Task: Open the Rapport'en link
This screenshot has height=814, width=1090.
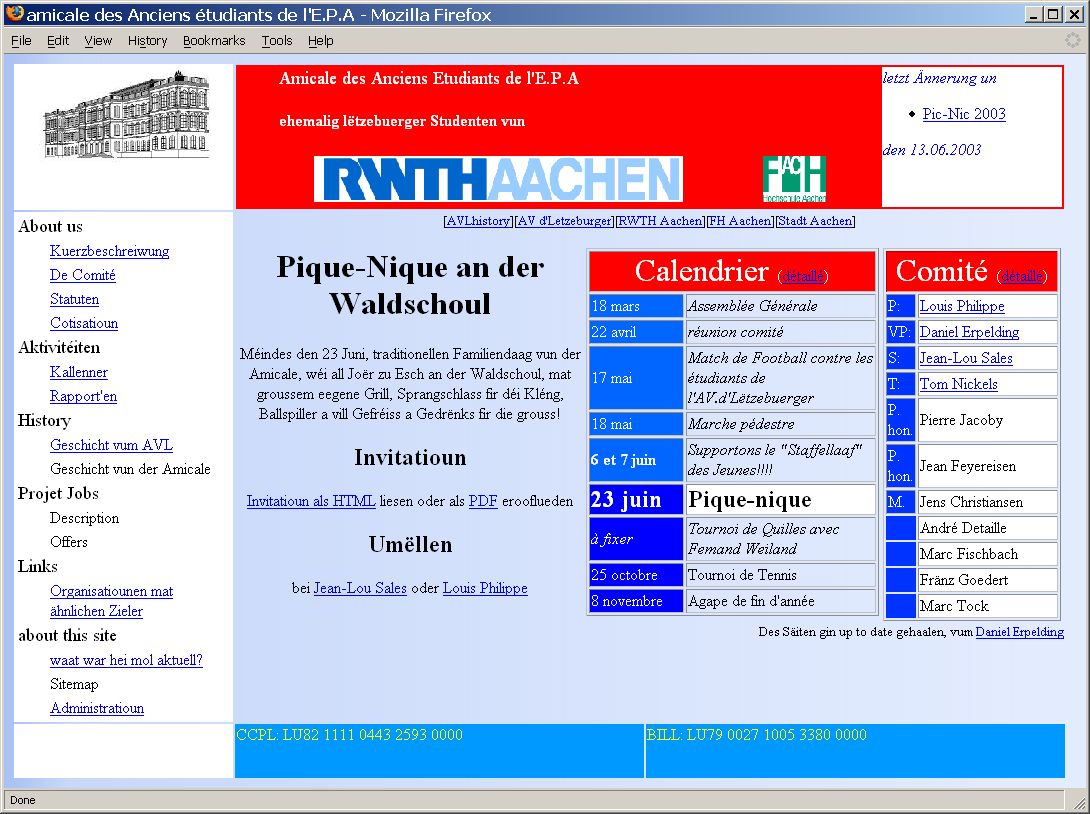Action: point(83,396)
